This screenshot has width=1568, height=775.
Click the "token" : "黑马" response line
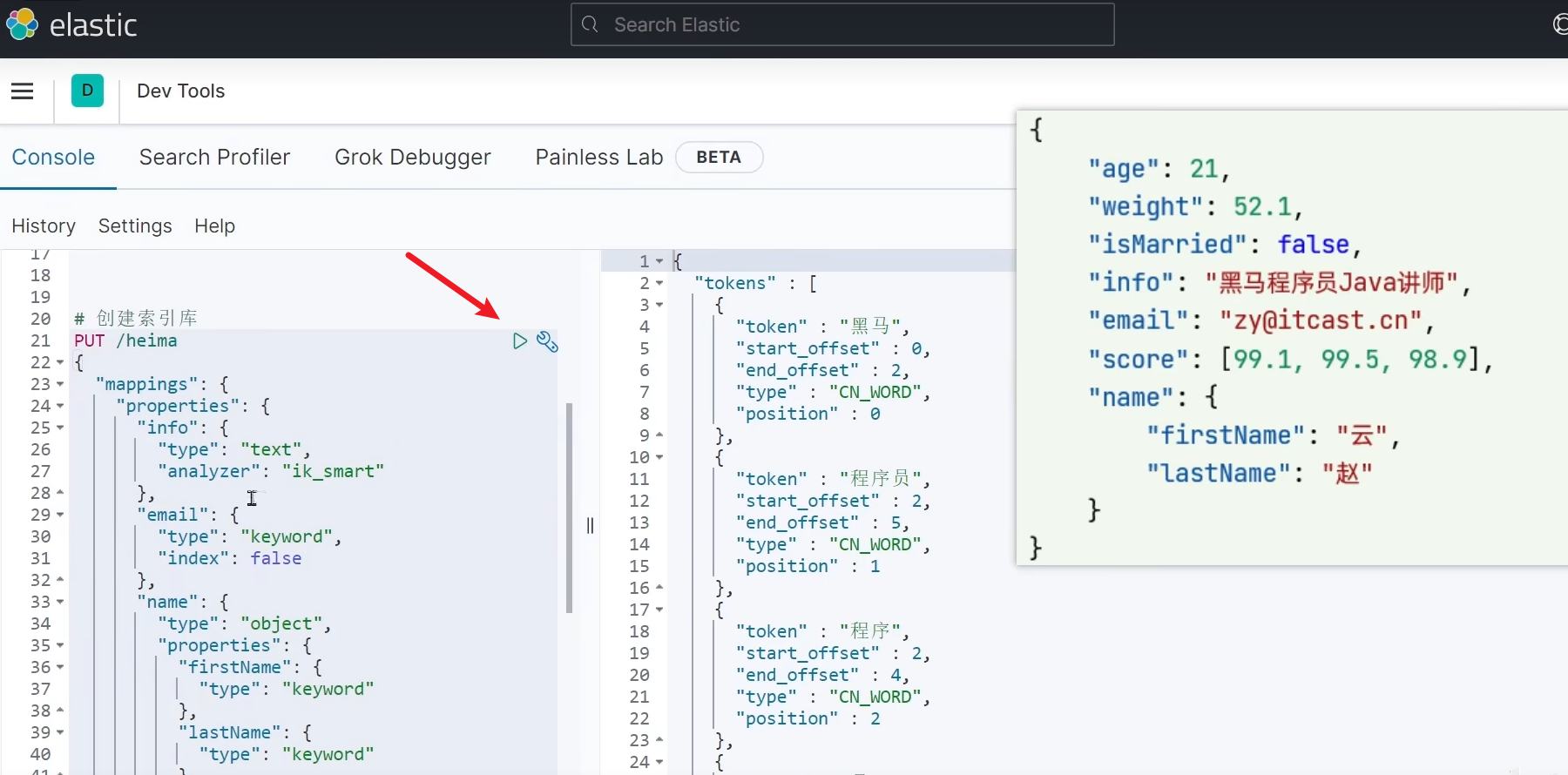pyautogui.click(x=823, y=327)
